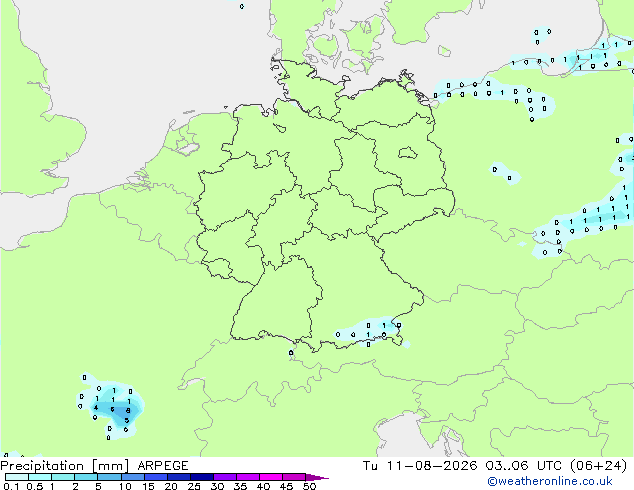Viewport: 634px width, 490px height.
Task: Click the 'Precipitation [mm]' title text
Action: tap(65, 466)
